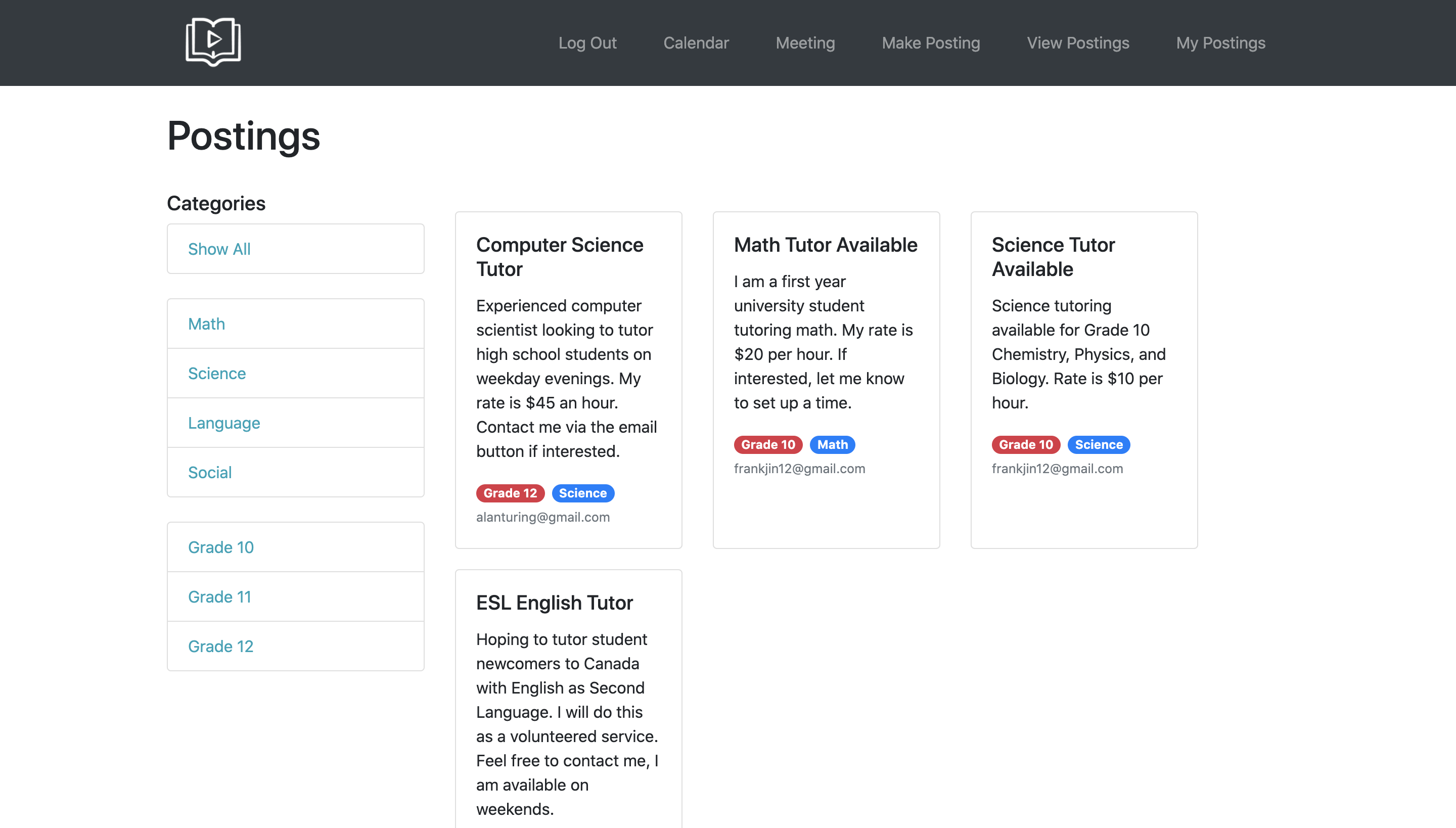
Task: Open My Postings page
Action: click(x=1220, y=42)
